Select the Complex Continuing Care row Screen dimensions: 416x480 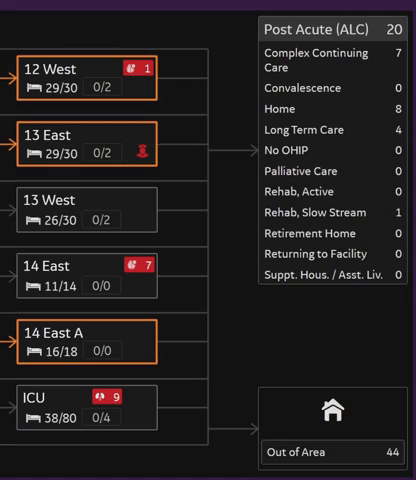[x=333, y=60]
